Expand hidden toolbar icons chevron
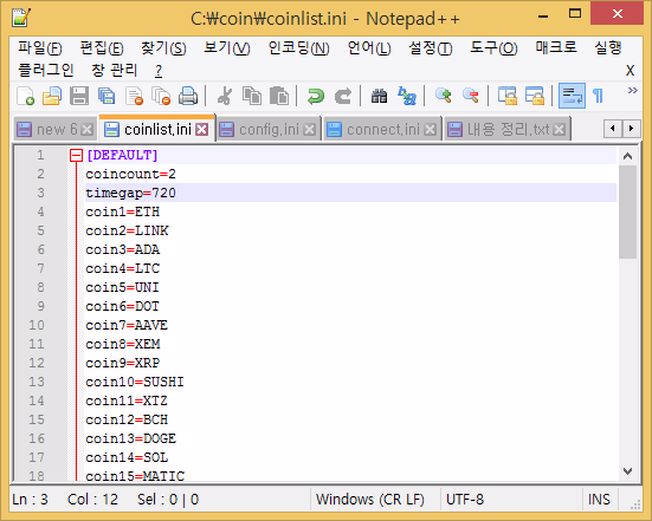Image resolution: width=652 pixels, height=521 pixels. (632, 92)
